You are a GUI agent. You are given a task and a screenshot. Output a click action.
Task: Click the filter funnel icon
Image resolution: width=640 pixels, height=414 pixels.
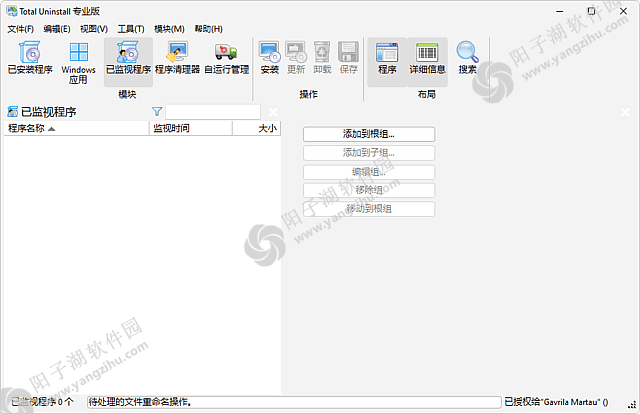click(157, 111)
